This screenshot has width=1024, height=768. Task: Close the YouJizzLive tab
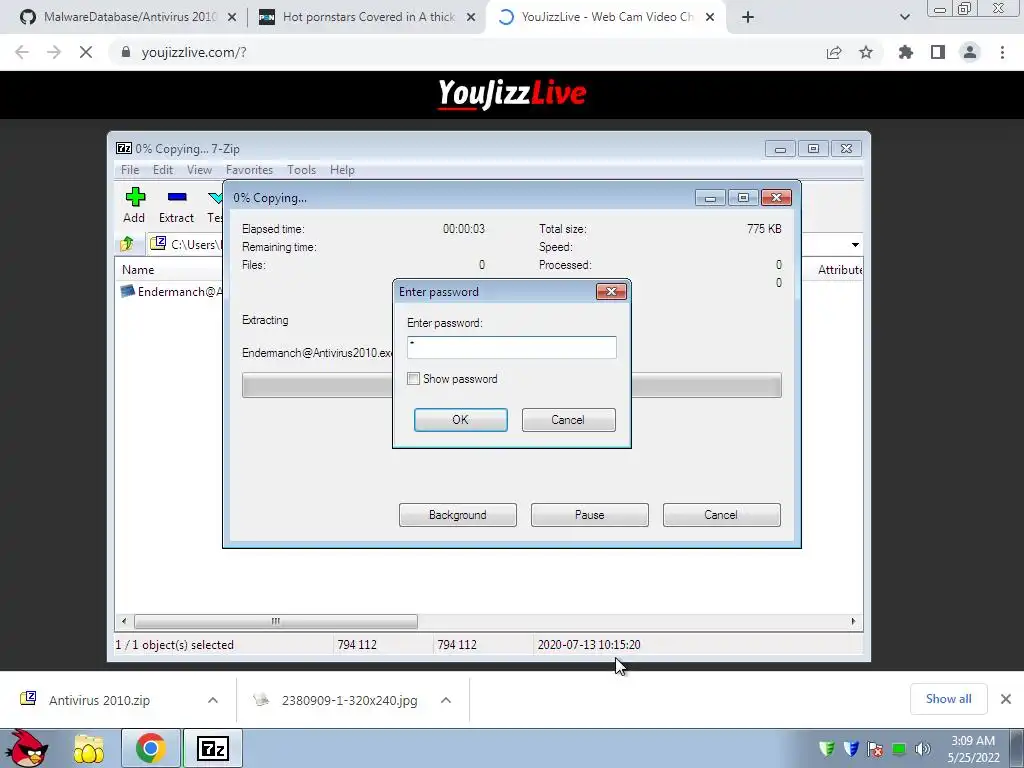(710, 17)
